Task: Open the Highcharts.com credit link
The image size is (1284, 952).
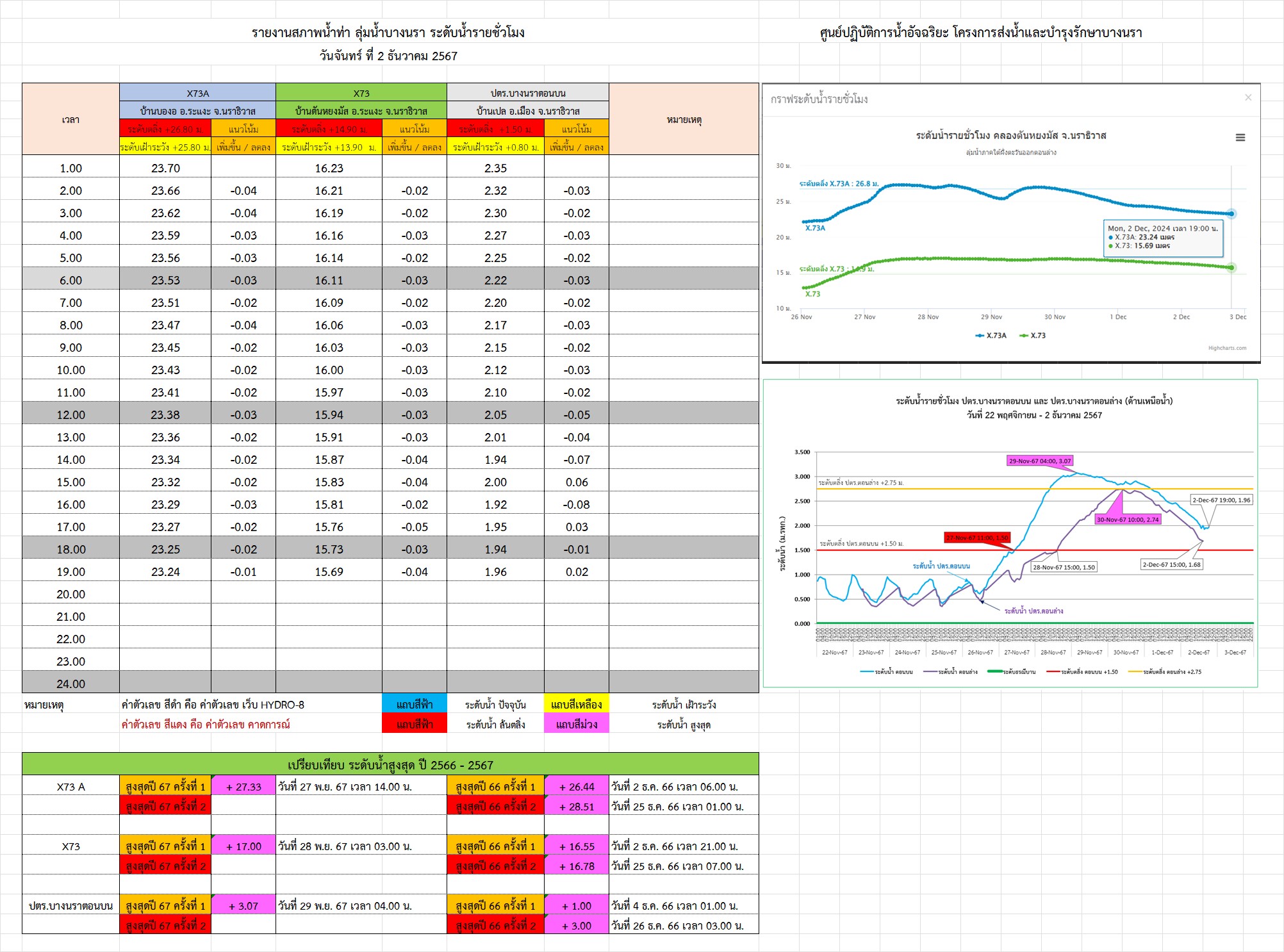Action: coord(1227,349)
